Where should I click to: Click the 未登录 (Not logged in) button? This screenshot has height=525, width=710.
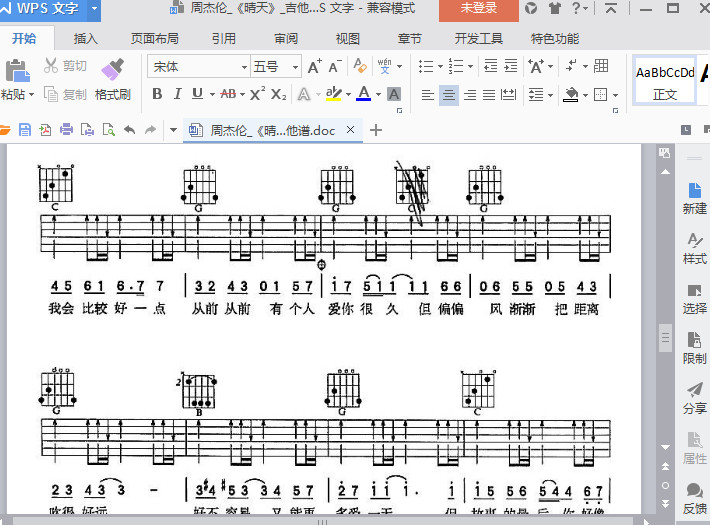[479, 9]
